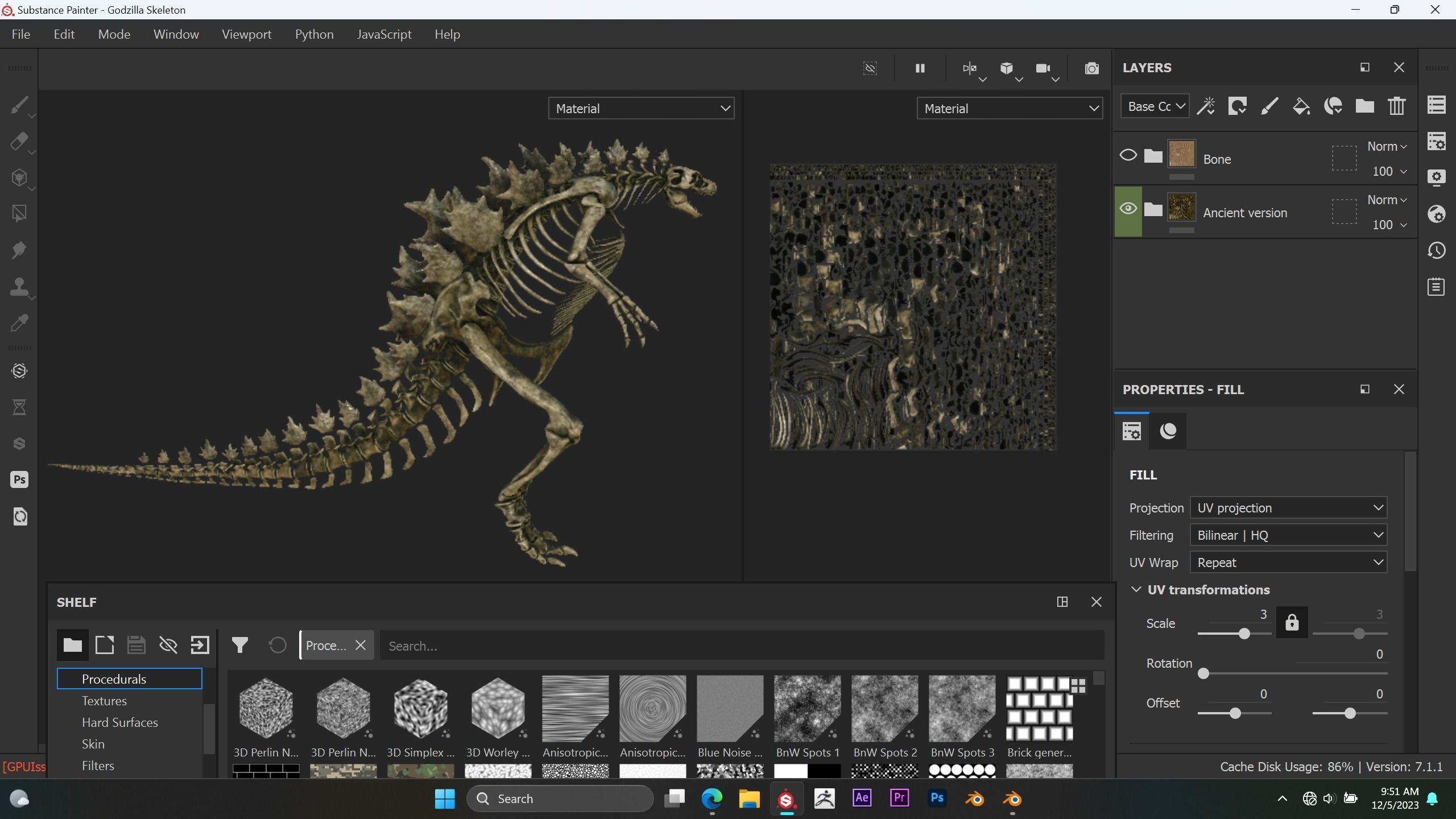Select the Smudge tool
This screenshot has width=1456, height=819.
tap(19, 250)
